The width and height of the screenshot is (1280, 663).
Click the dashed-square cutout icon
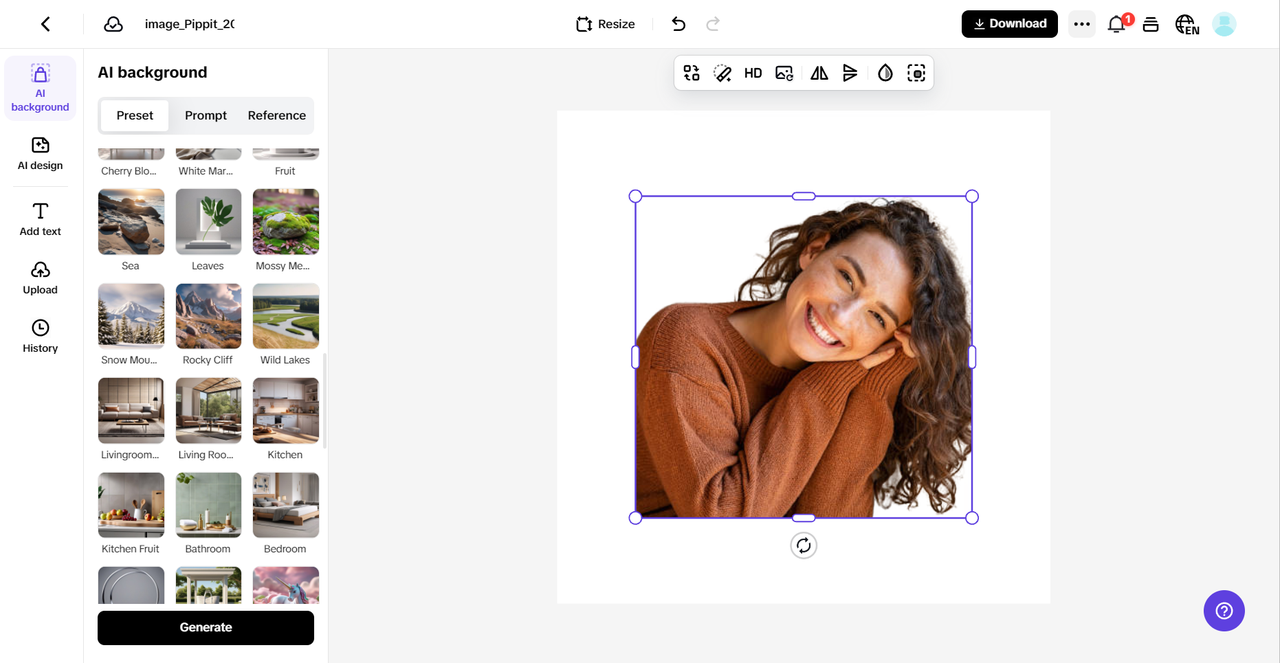click(916, 73)
